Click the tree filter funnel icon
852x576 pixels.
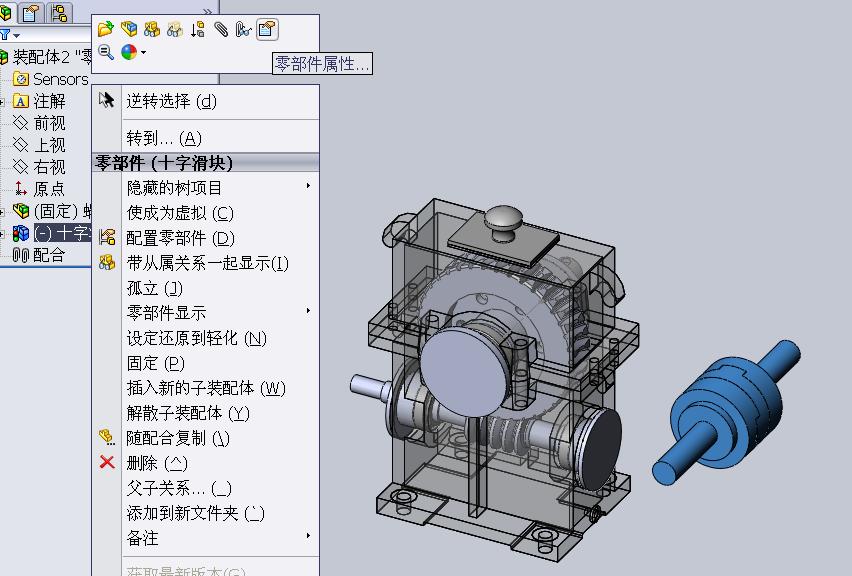pyautogui.click(x=5, y=35)
